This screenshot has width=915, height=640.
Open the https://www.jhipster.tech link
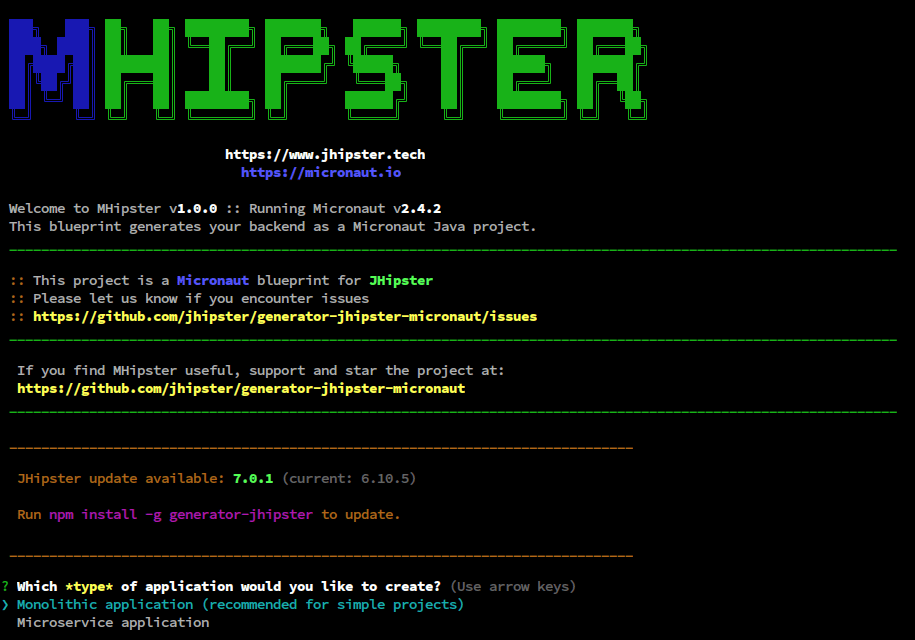325,155
